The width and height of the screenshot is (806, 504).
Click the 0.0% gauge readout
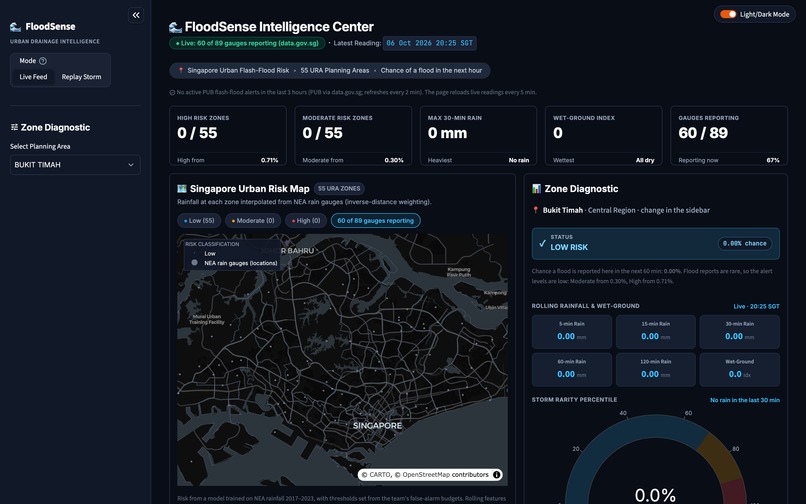(x=655, y=495)
